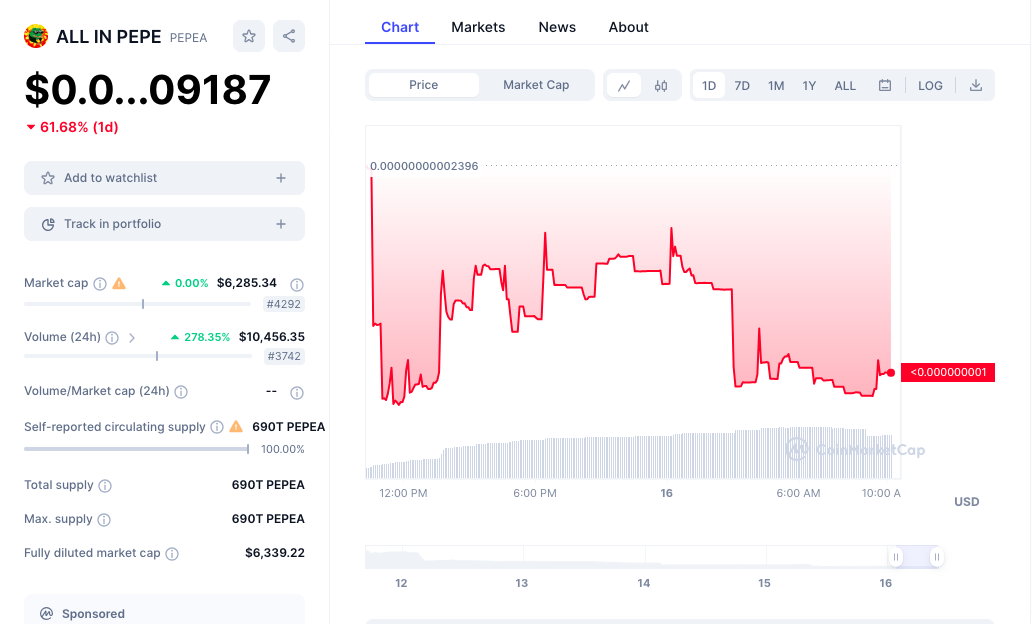The width and height of the screenshot is (1032, 624).
Task: Click the info icon beside Total supply
Action: 105,486
